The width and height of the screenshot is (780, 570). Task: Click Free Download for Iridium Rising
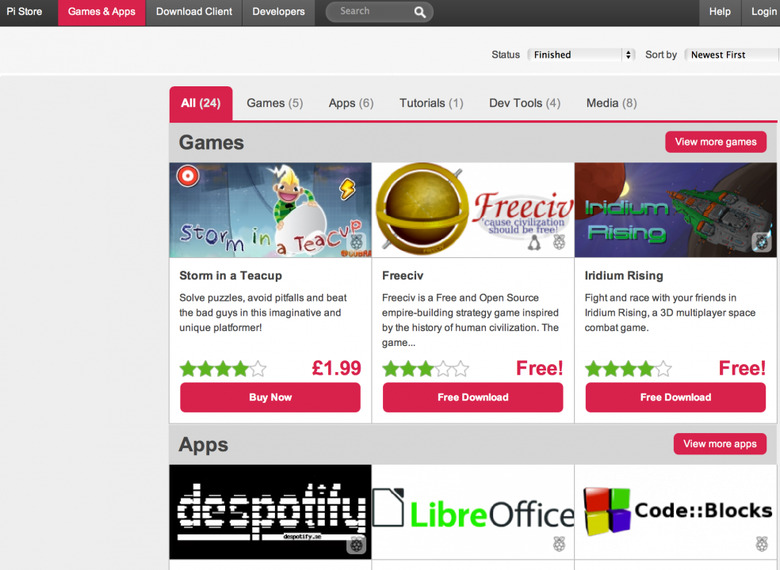tap(676, 397)
